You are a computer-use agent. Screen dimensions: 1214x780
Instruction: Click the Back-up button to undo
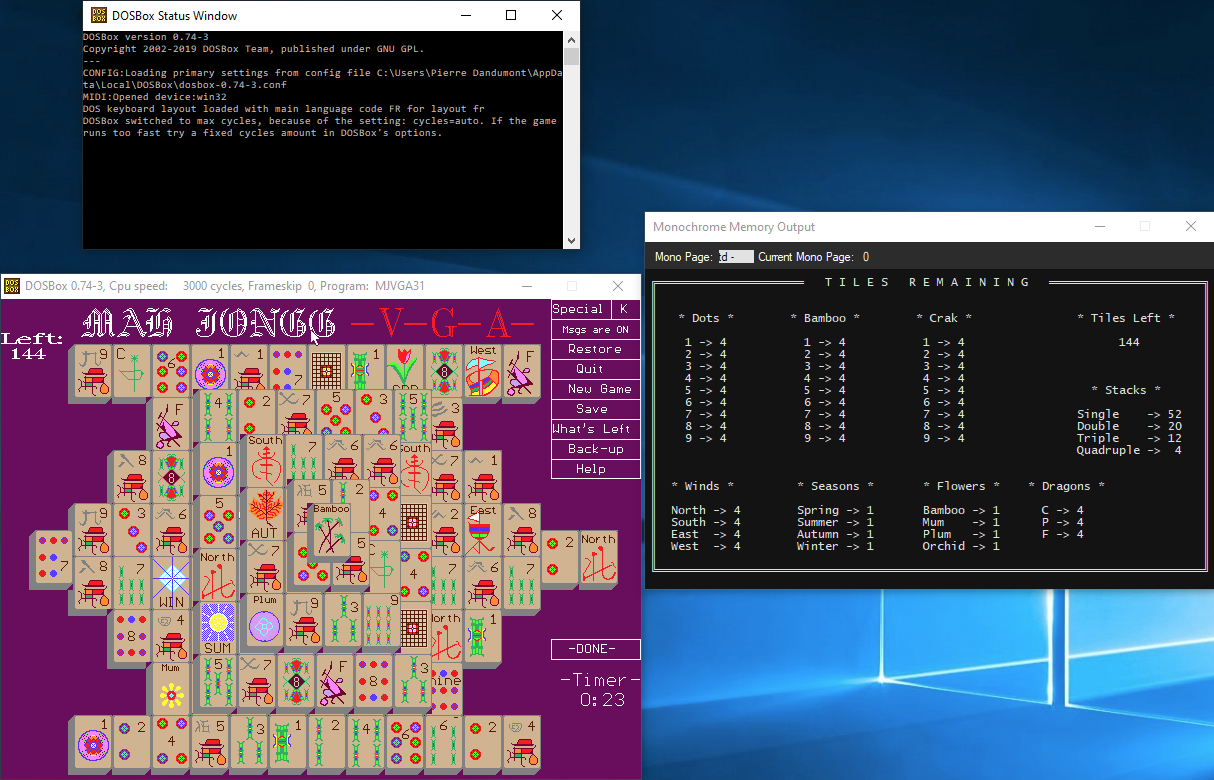click(595, 449)
